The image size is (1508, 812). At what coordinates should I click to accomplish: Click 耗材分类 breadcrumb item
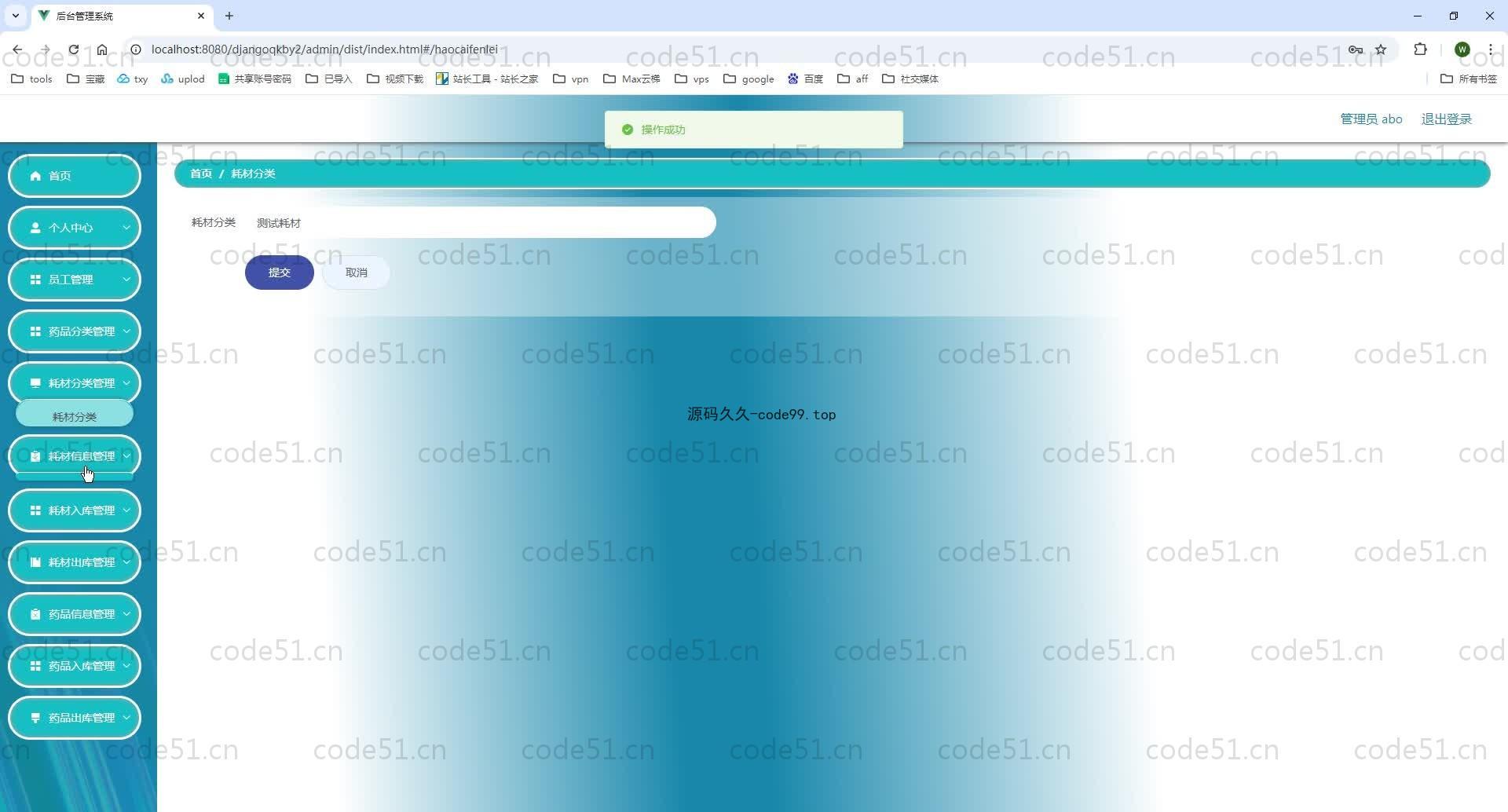pyautogui.click(x=253, y=174)
